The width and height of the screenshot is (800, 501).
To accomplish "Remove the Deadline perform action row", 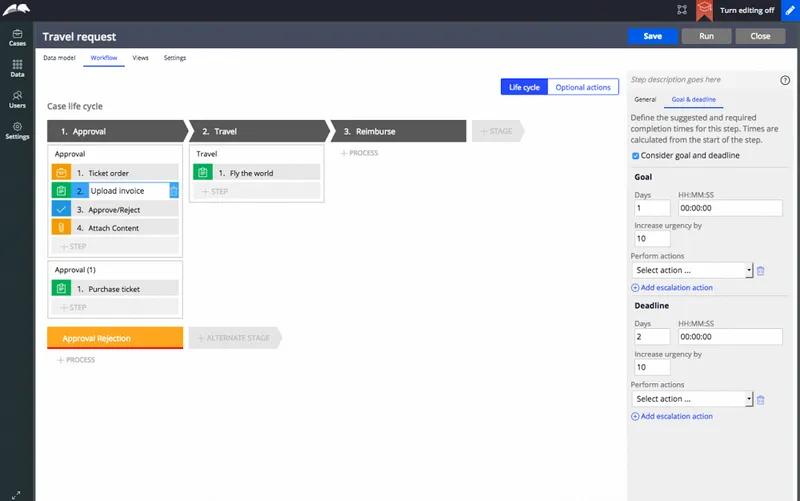I will pos(760,399).
